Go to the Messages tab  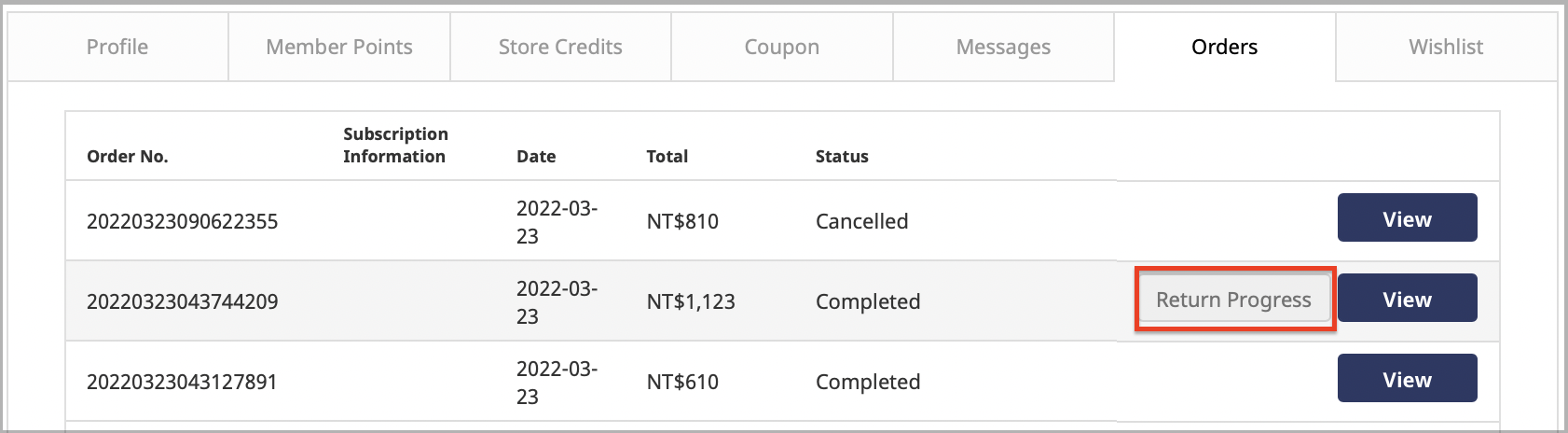click(1003, 47)
